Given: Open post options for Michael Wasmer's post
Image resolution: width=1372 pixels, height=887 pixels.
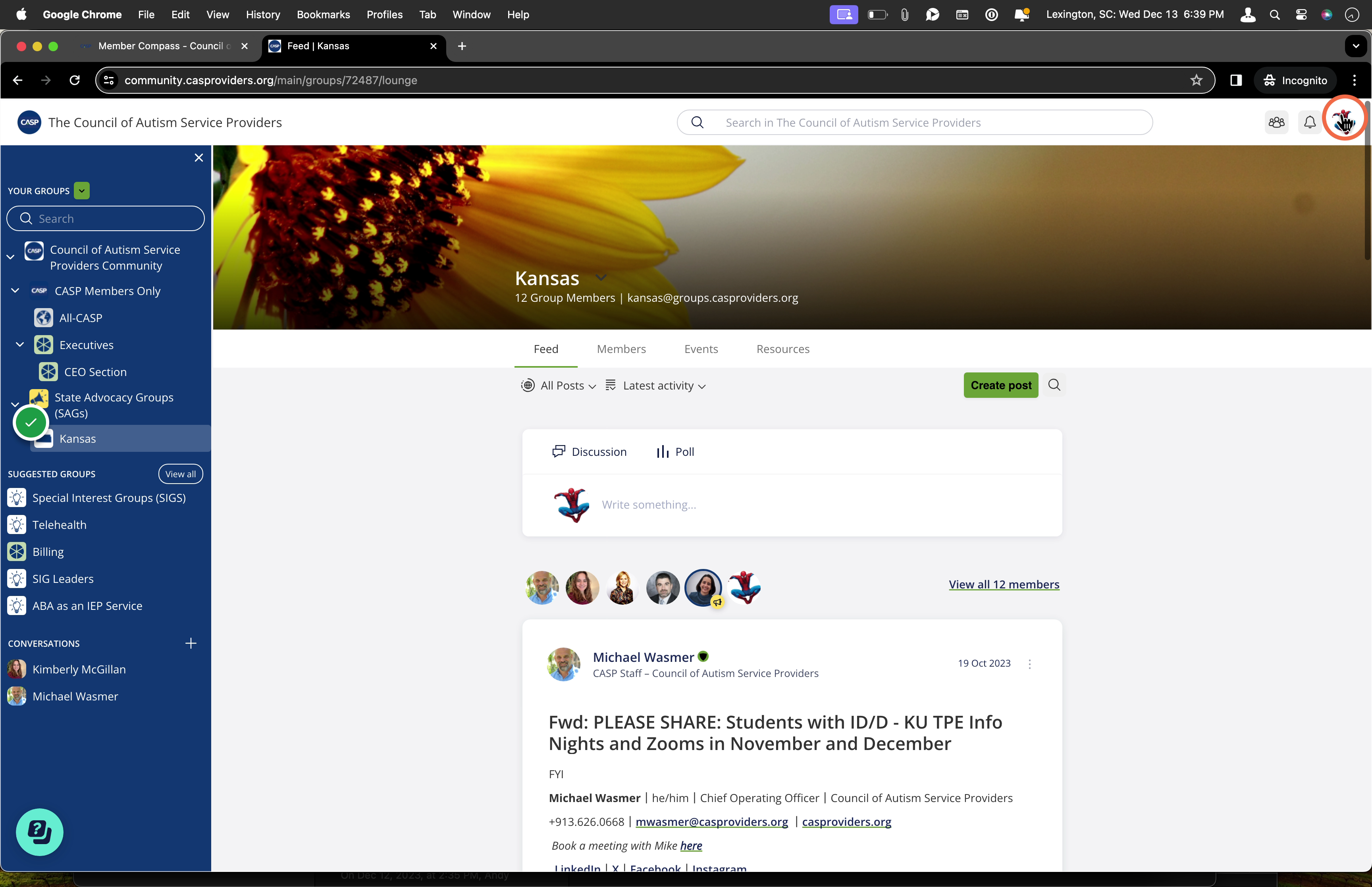Looking at the screenshot, I should [x=1029, y=663].
